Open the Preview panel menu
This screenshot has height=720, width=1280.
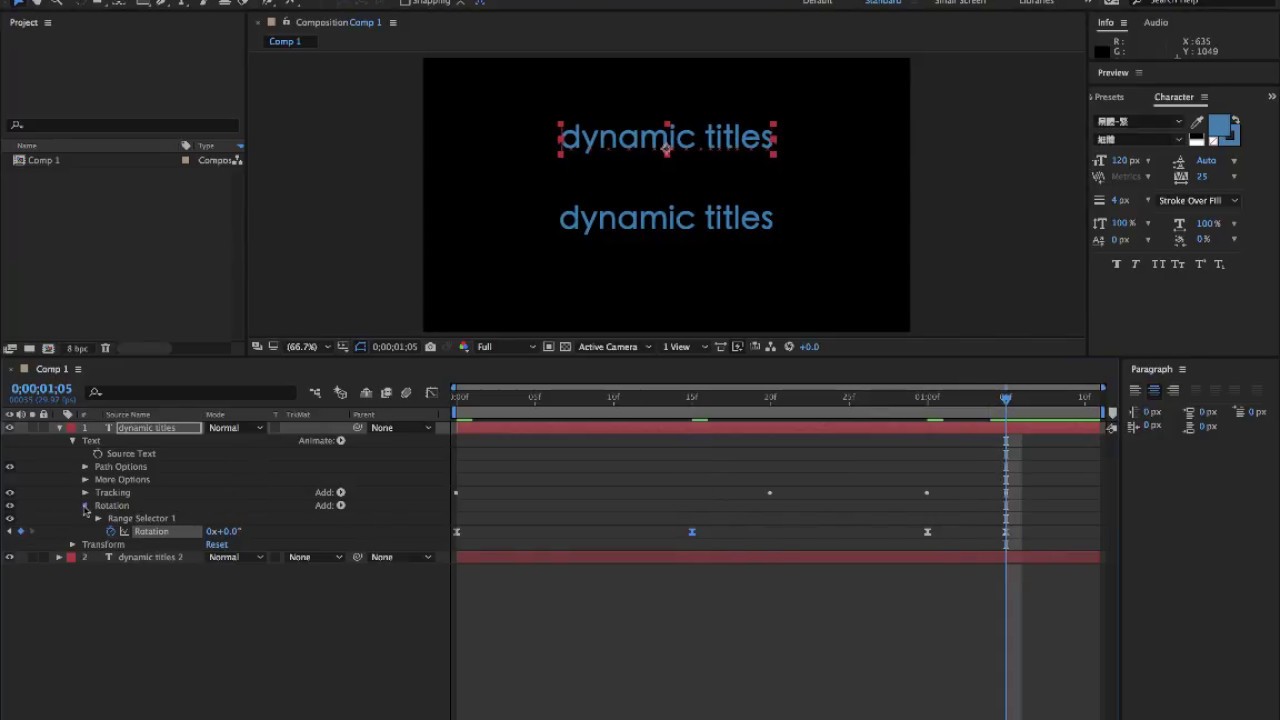pos(1139,73)
